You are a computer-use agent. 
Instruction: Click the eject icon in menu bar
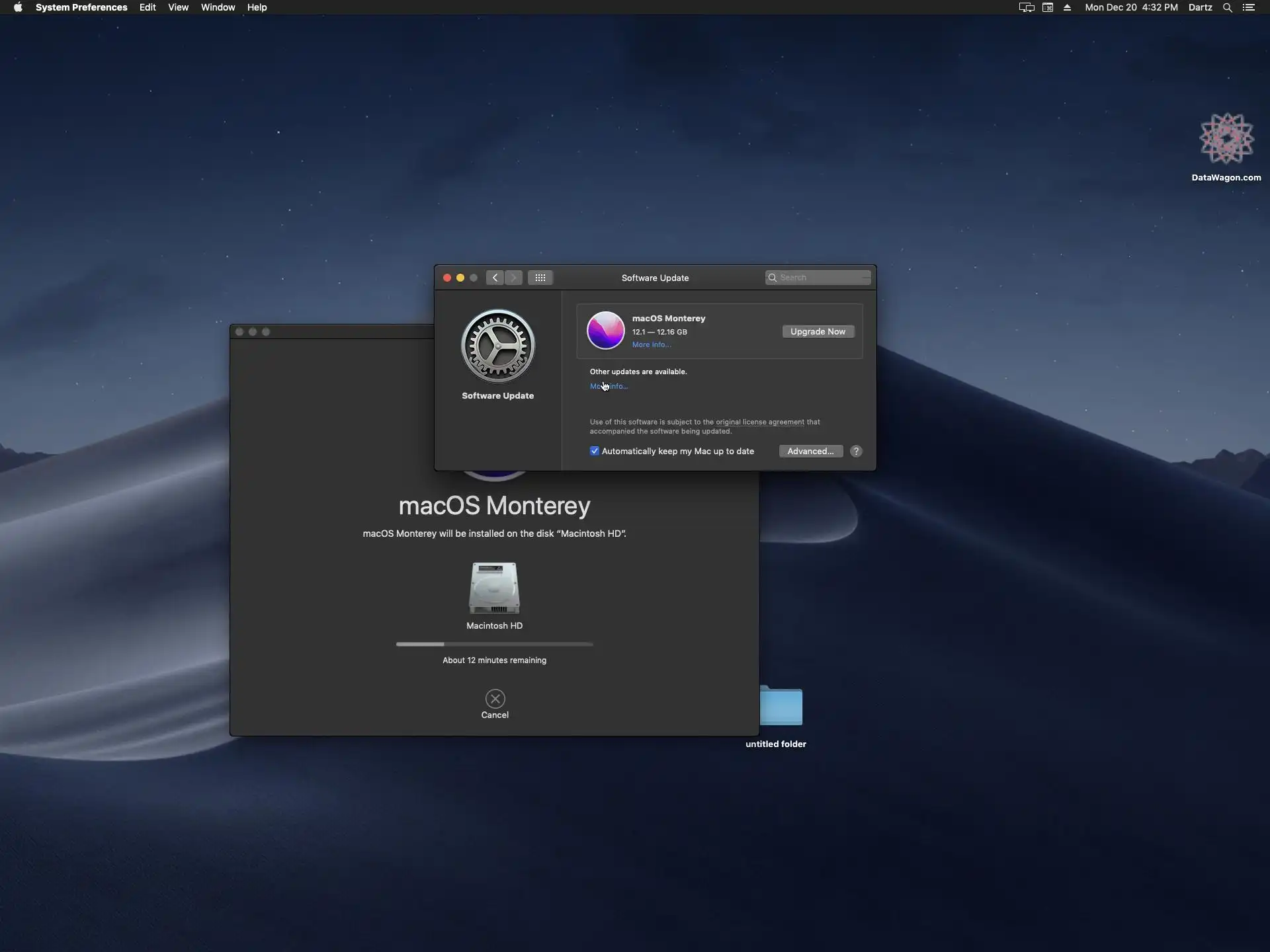1067,8
